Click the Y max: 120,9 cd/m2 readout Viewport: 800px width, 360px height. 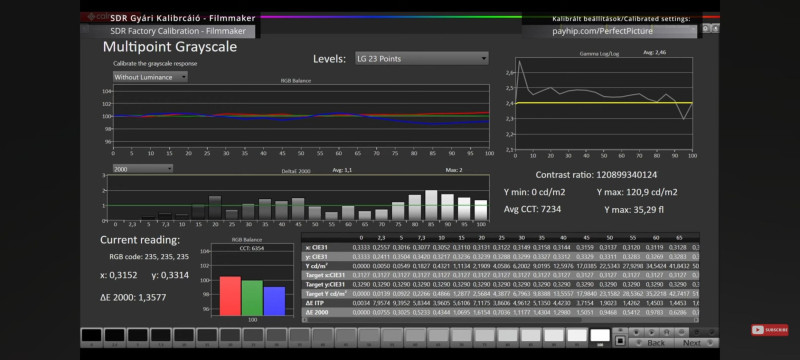pyautogui.click(x=637, y=192)
